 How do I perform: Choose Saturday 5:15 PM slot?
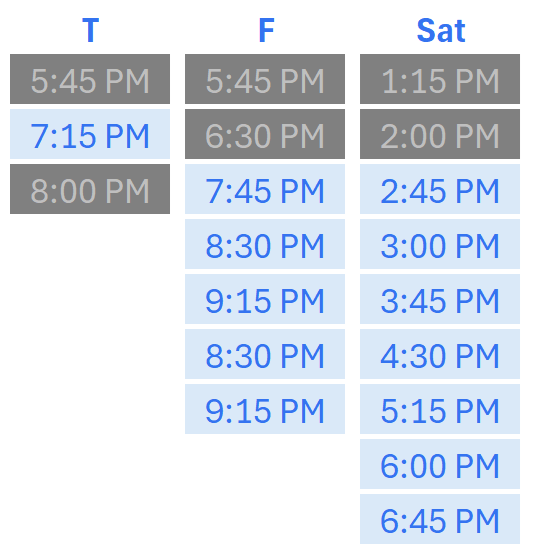[440, 409]
